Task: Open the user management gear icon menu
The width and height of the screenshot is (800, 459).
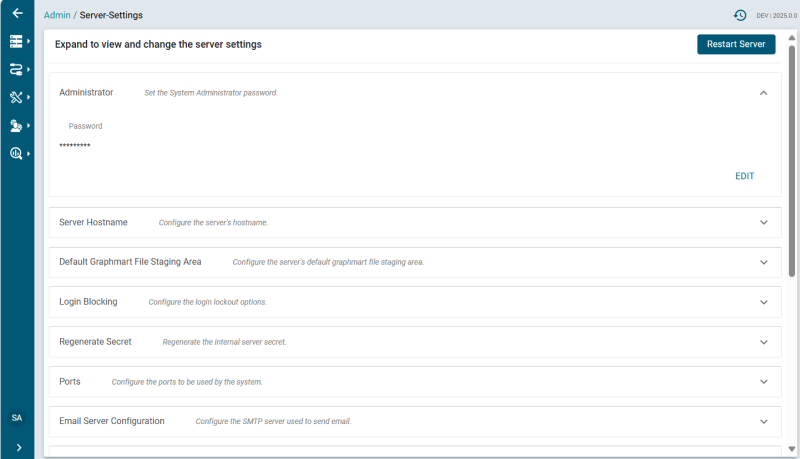Action: 17,126
